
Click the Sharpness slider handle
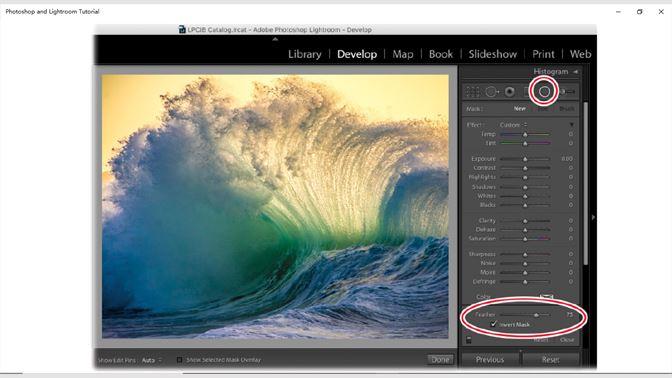point(525,255)
